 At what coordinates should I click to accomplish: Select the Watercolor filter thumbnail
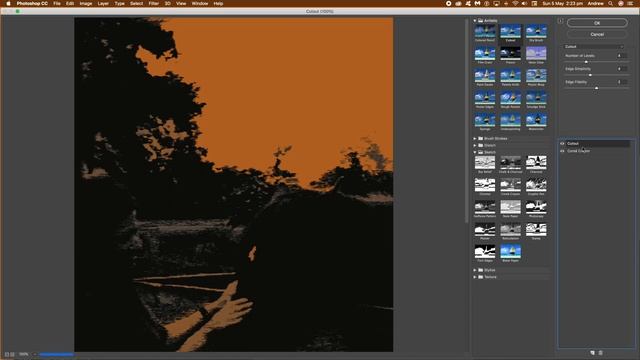[536, 120]
